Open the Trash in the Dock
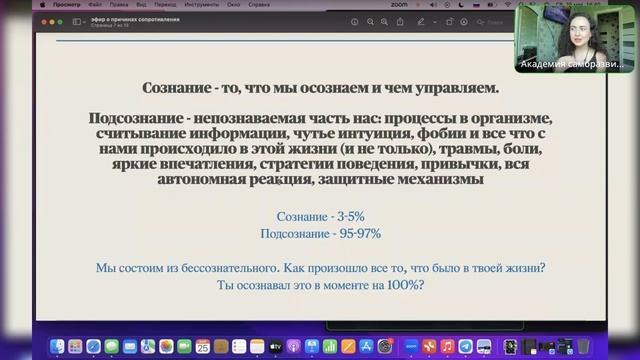640x360 pixels. (583, 347)
